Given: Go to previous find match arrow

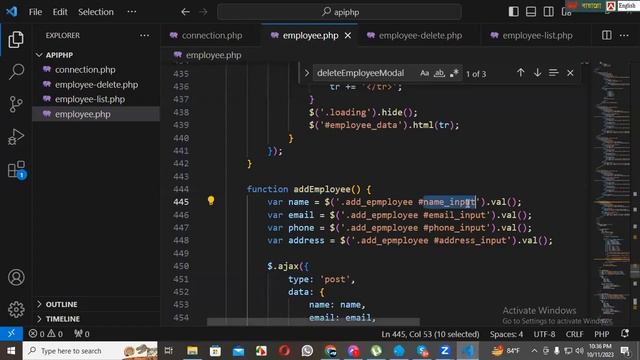Looking at the screenshot, I should [520, 73].
